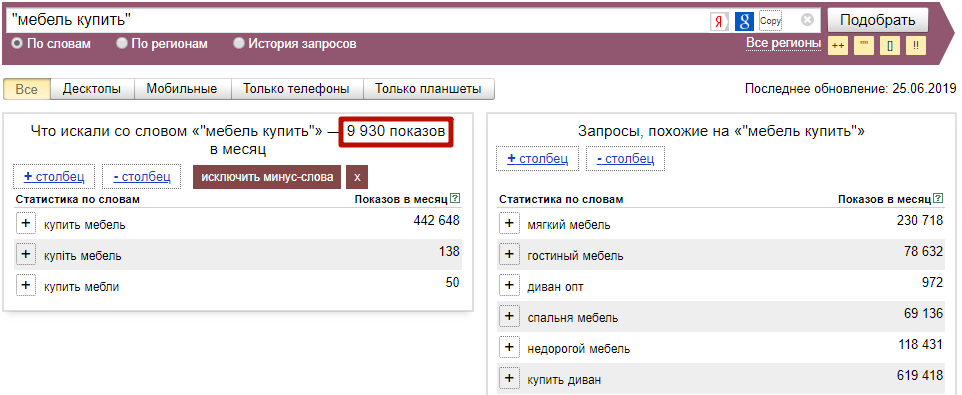Screen dimensions: 962x395
Task: Click the 'мягкий мебель' query text
Action: click(x=569, y=225)
